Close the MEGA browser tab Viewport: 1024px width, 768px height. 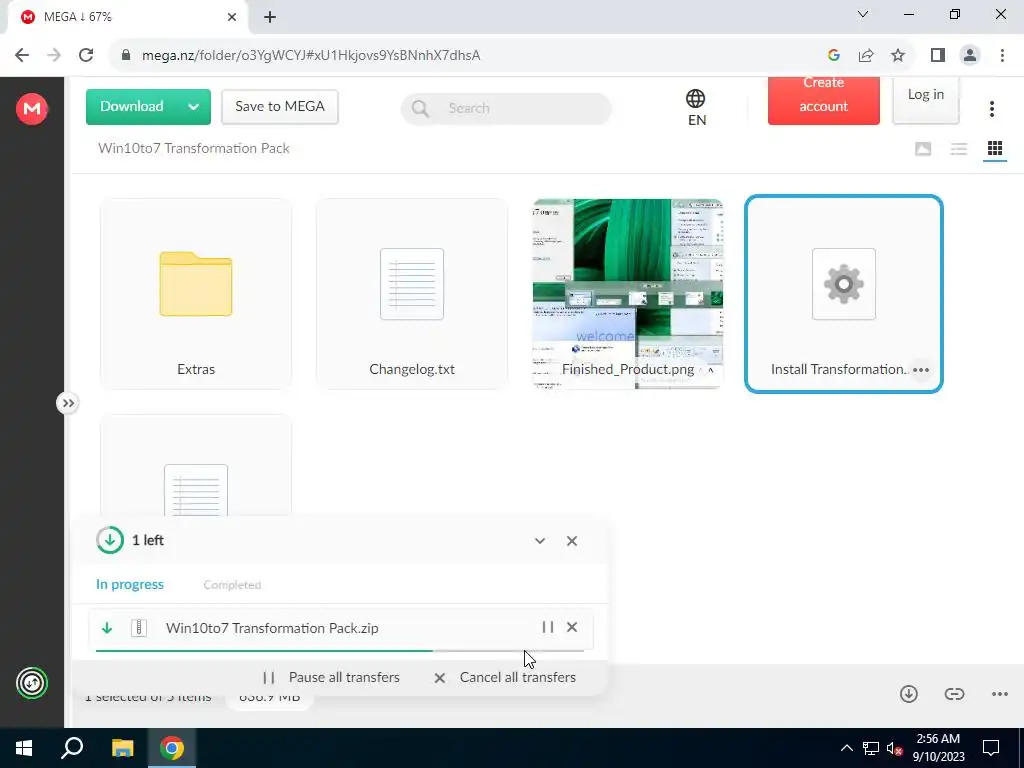point(232,17)
